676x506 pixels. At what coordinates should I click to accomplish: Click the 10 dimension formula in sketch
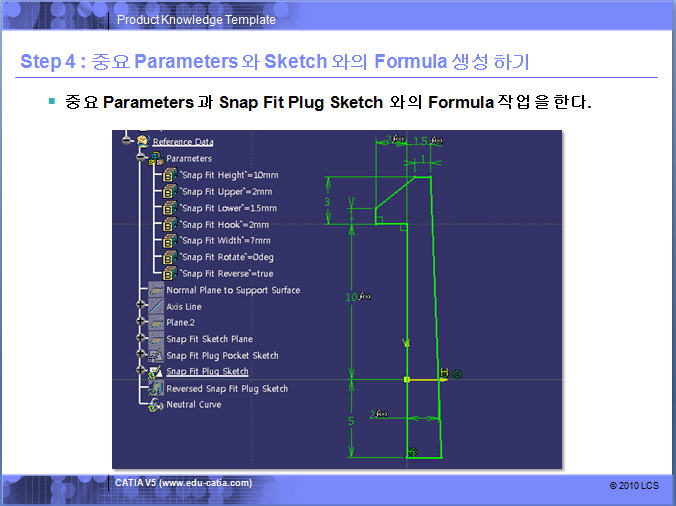pos(358,298)
